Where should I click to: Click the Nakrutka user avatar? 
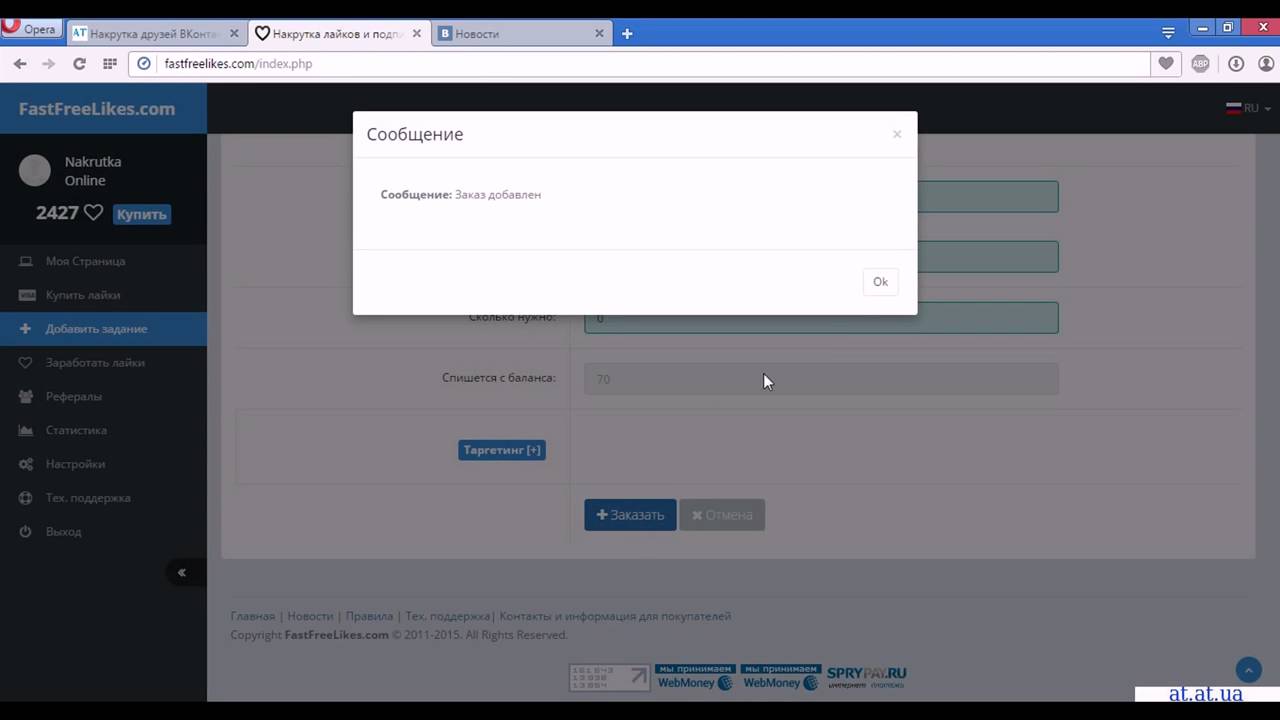(x=35, y=170)
